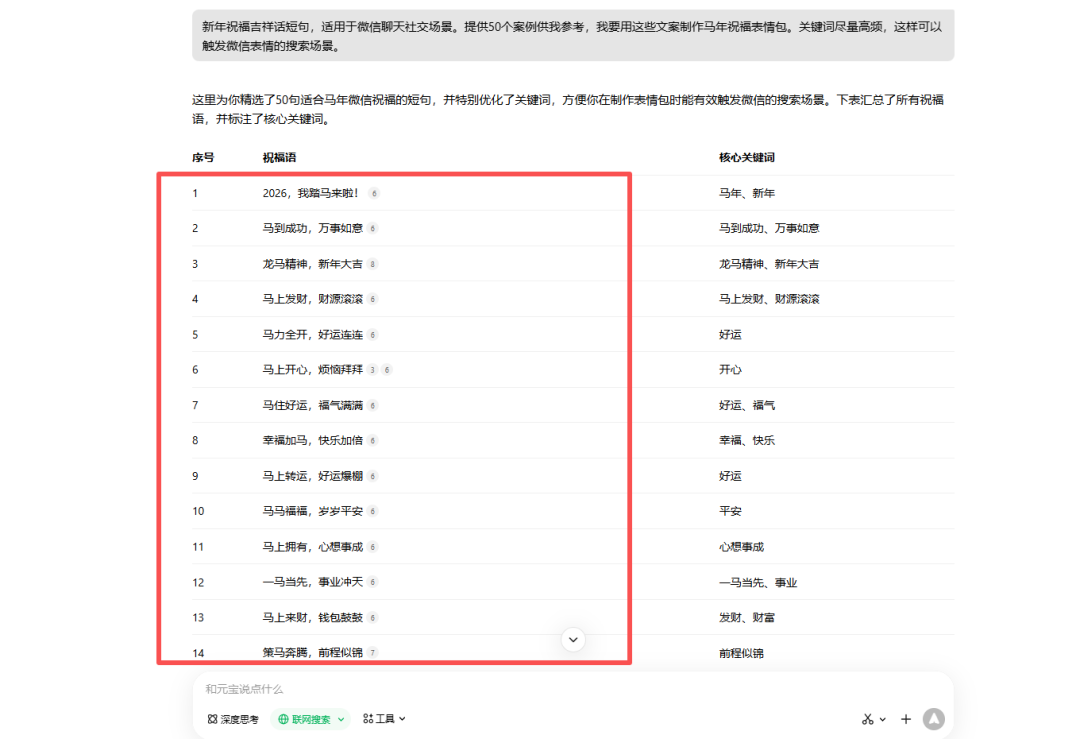This screenshot has width=1080, height=739.
Task: Click the plus icon to add attachment
Action: click(906, 719)
